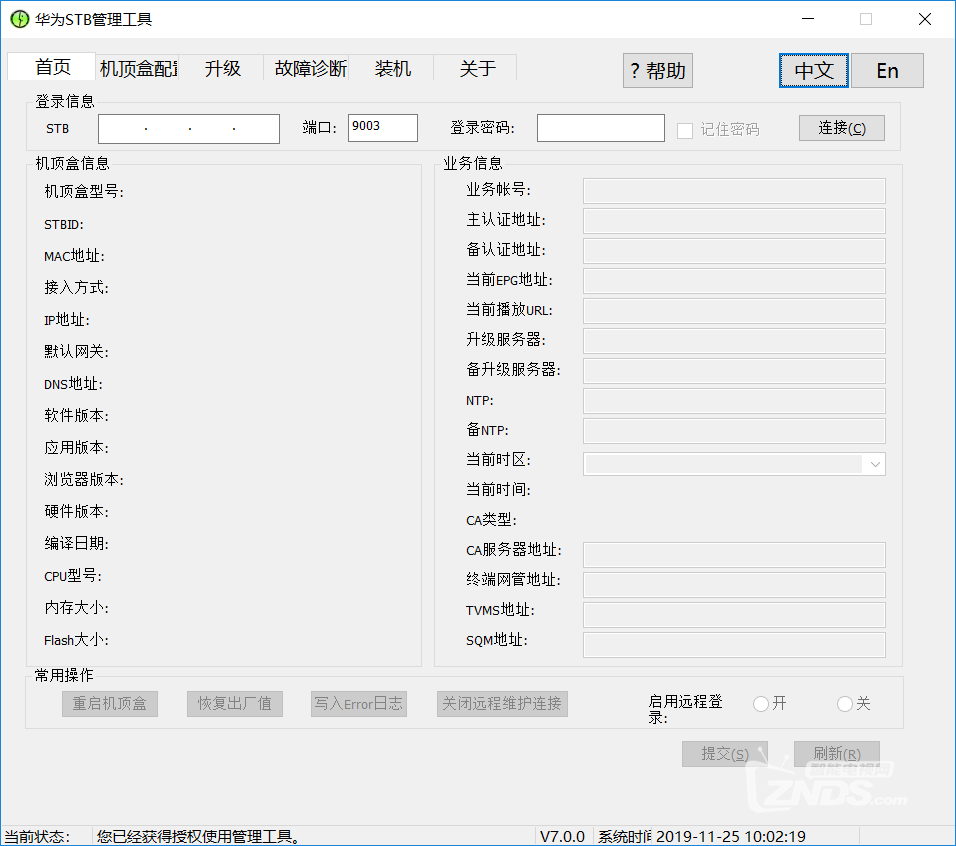Image resolution: width=956 pixels, height=846 pixels.
Task: Switch language to 中文
Action: [x=814, y=71]
